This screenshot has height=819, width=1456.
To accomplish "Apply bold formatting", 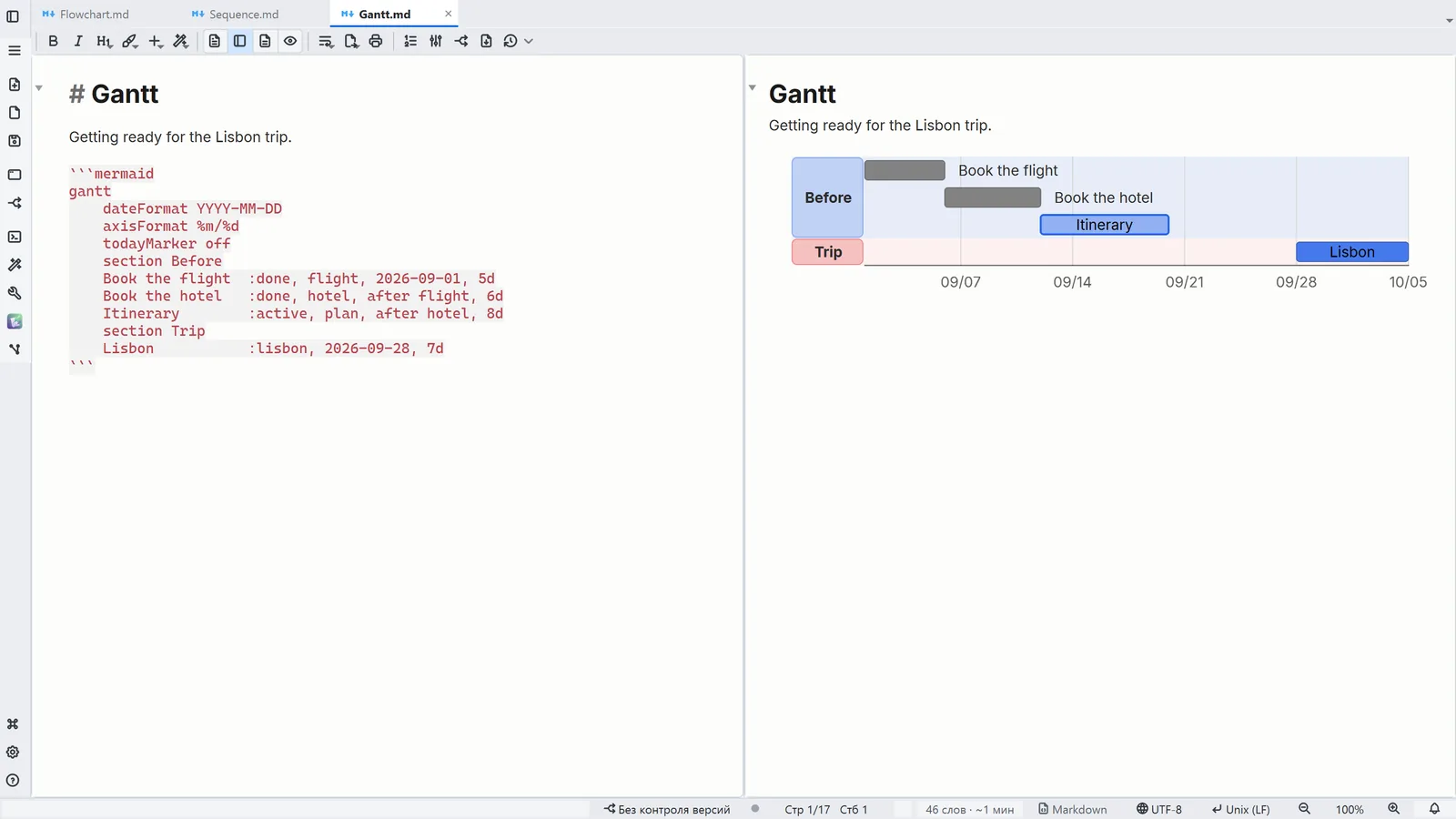I will [x=53, y=41].
